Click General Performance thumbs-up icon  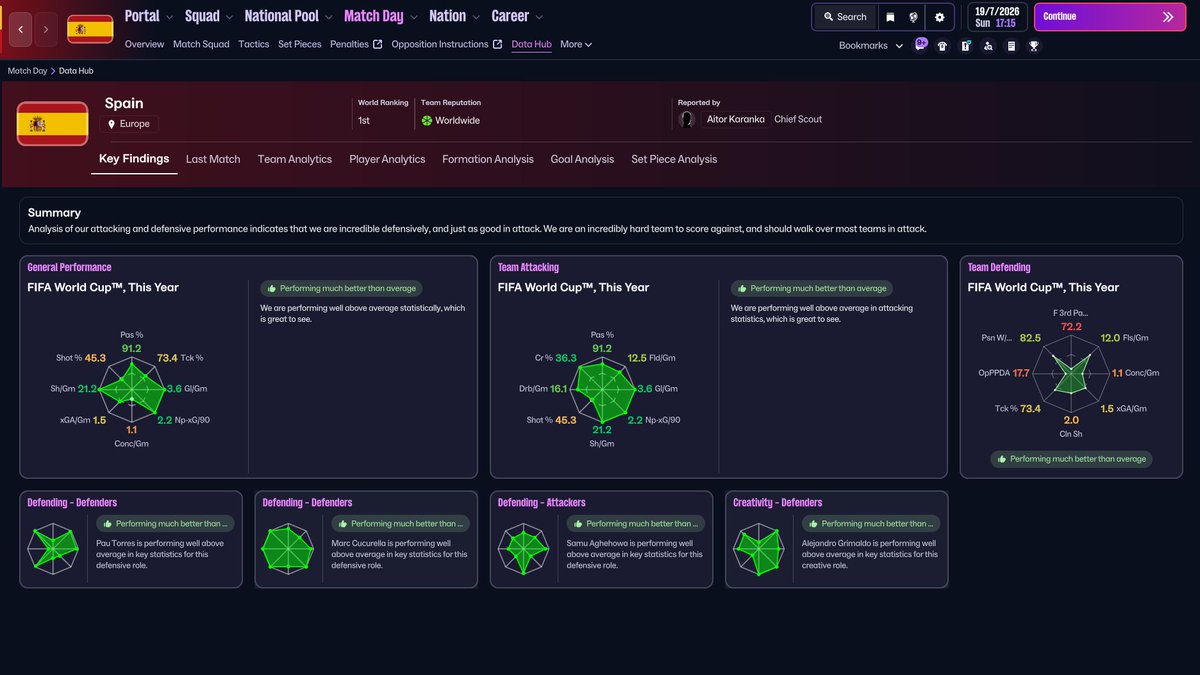click(x=272, y=288)
